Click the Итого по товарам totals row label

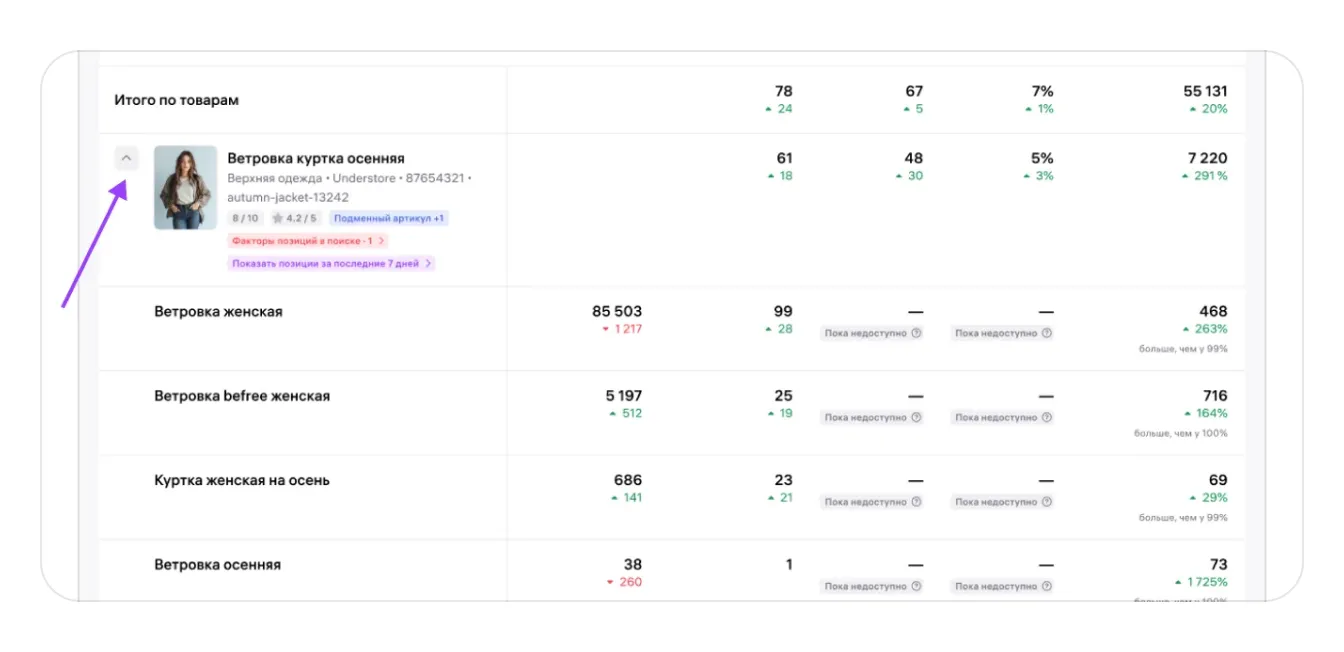(x=176, y=100)
